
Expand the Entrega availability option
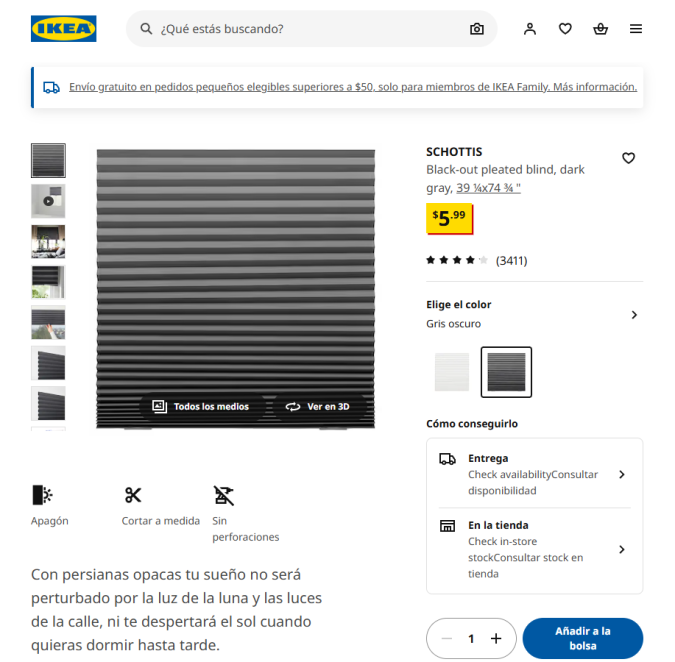(534, 474)
